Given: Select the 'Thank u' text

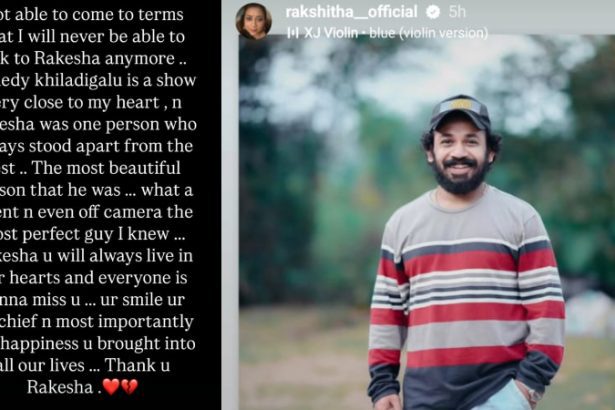Looking at the screenshot, I should tap(137, 365).
